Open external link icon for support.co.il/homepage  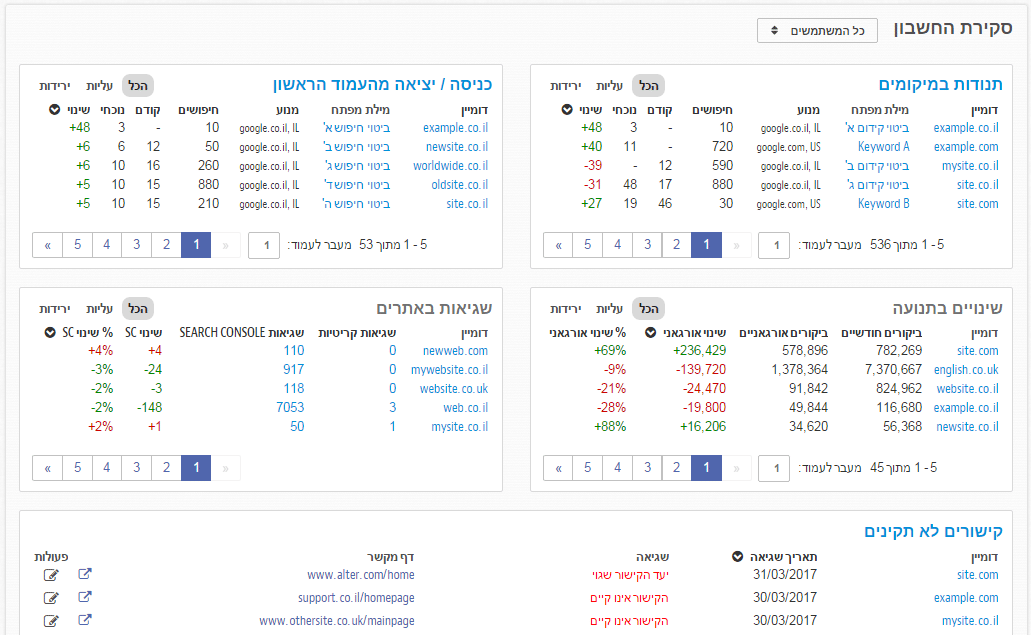tap(85, 597)
